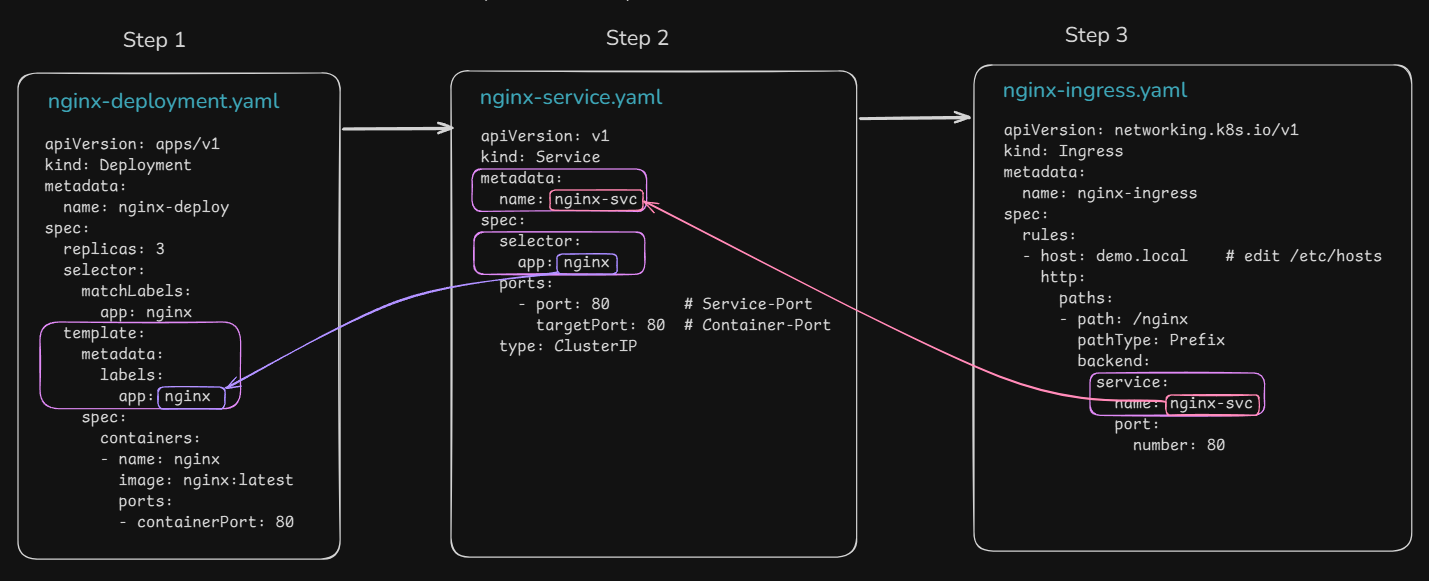The width and height of the screenshot is (1429, 581).
Task: Click the Step 2 heading
Action: [x=637, y=39]
